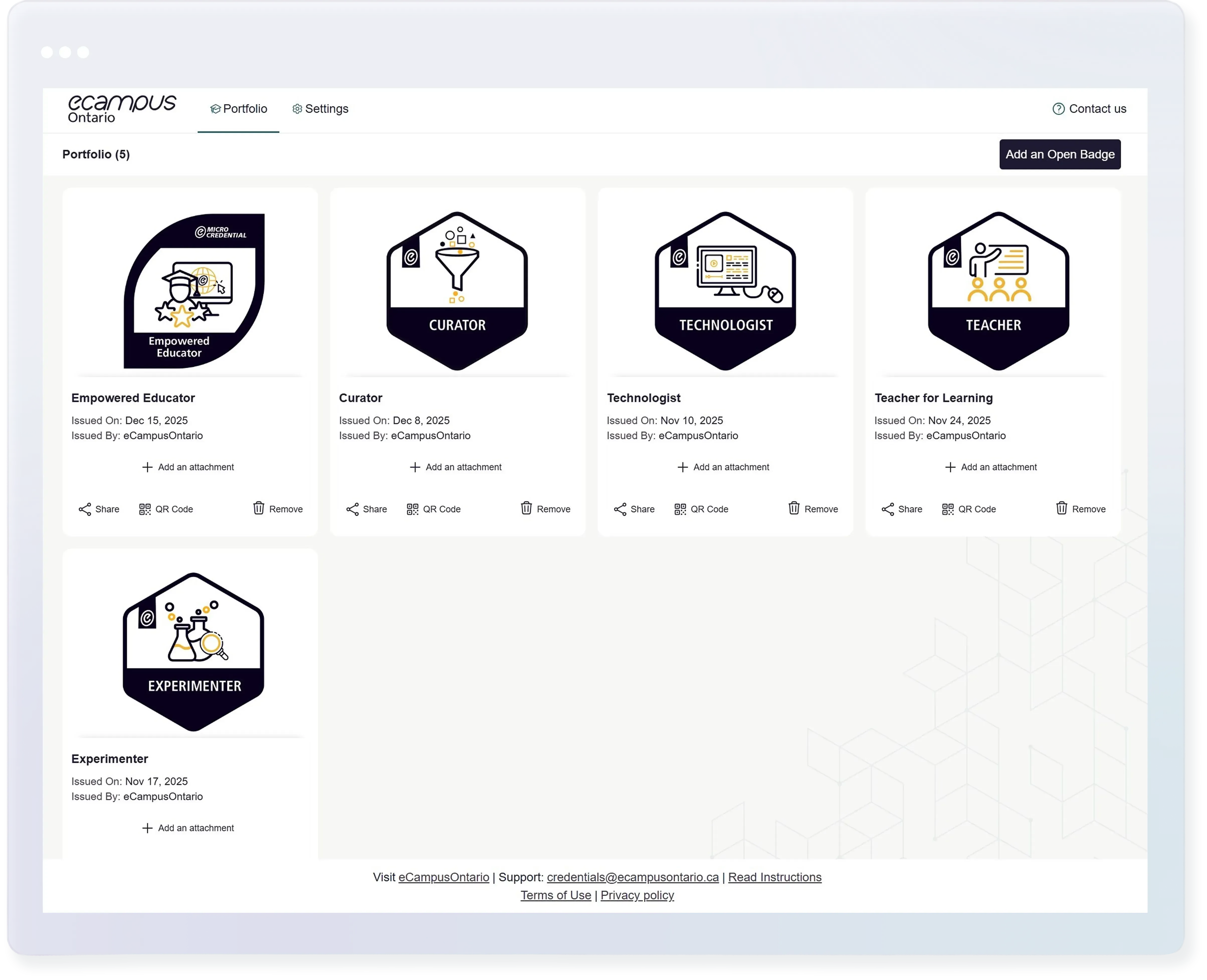Click plus icon to attach to Experimenter
This screenshot has width=1207, height=980.
[x=147, y=828]
